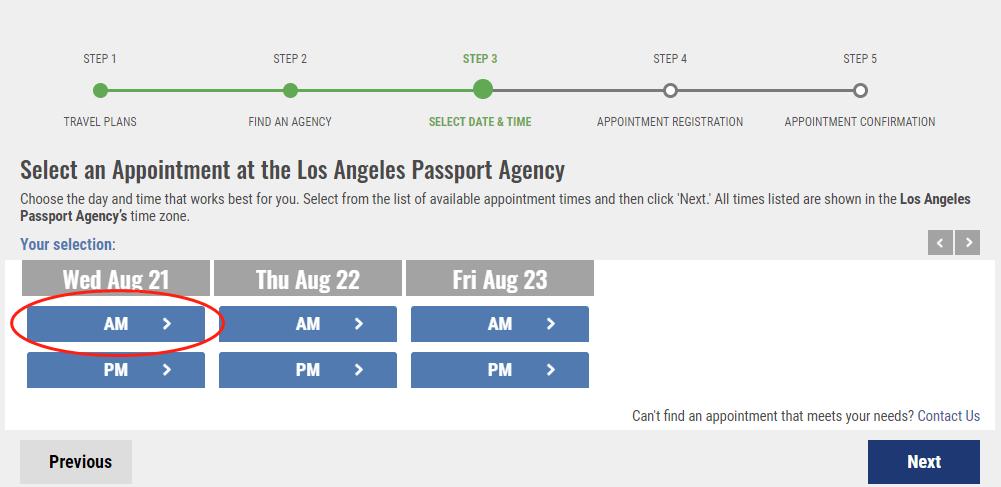Click the Step 4 Appointment Registration circle
Screen dimensions: 1001x487
click(x=670, y=91)
